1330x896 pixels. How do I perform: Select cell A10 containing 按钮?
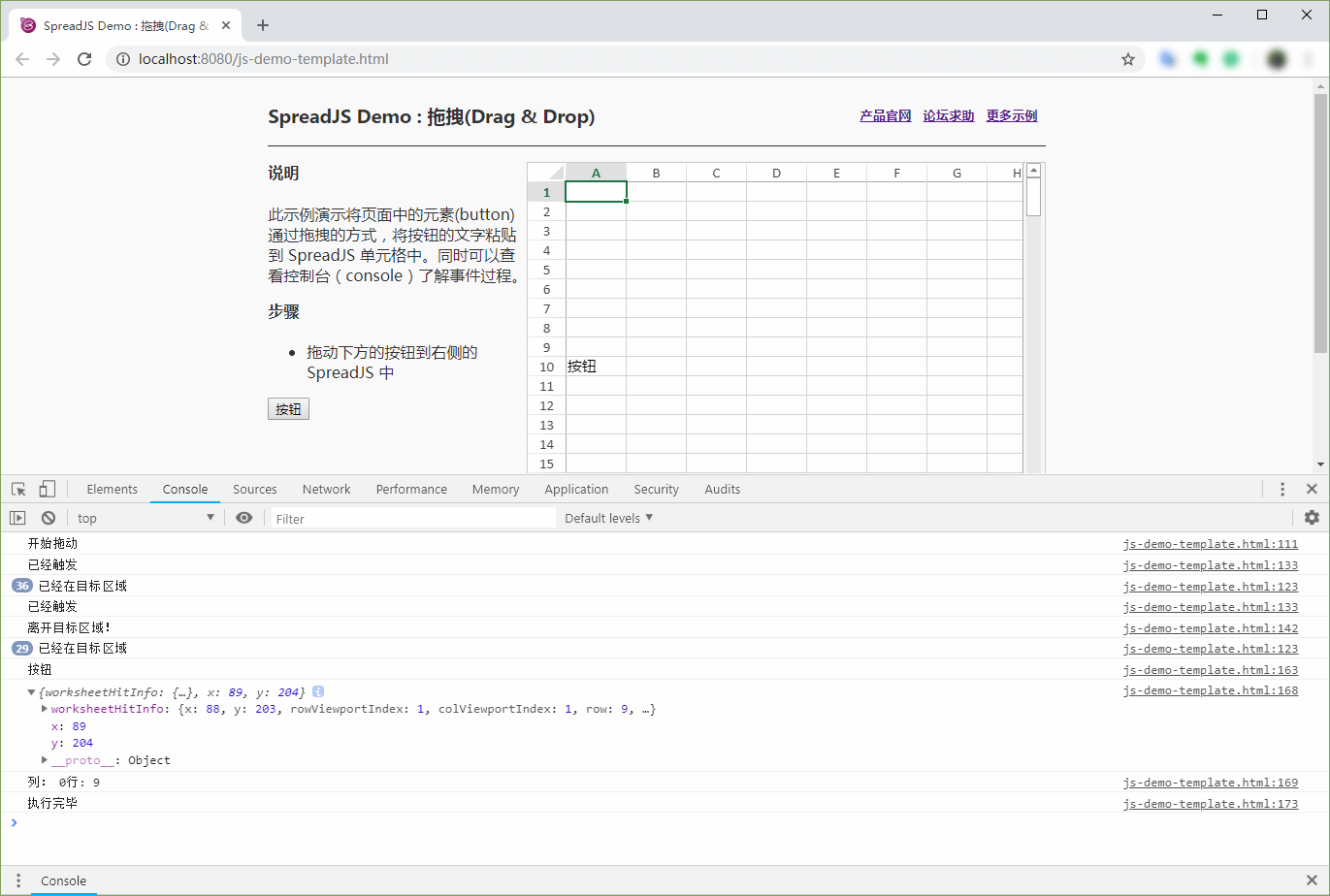click(x=597, y=367)
